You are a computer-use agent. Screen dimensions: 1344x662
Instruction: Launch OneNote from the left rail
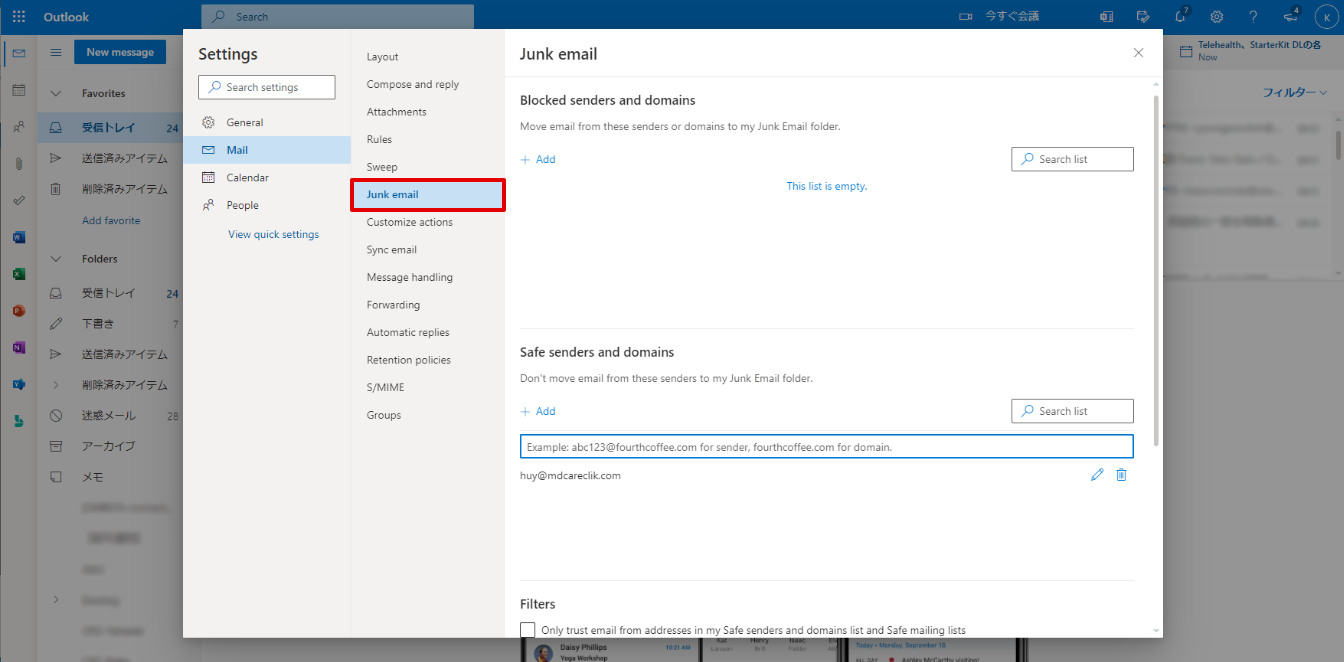click(x=18, y=347)
